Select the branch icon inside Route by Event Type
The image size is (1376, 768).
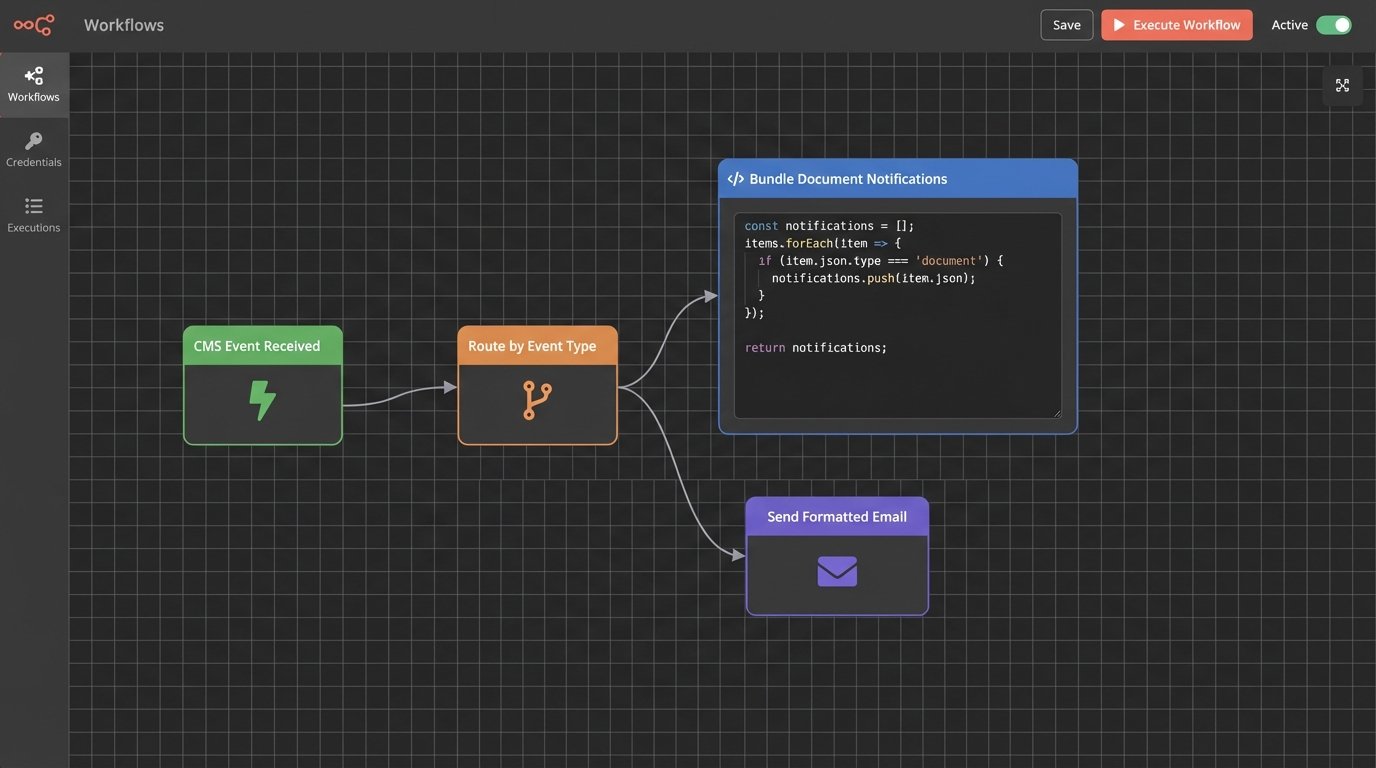[537, 398]
